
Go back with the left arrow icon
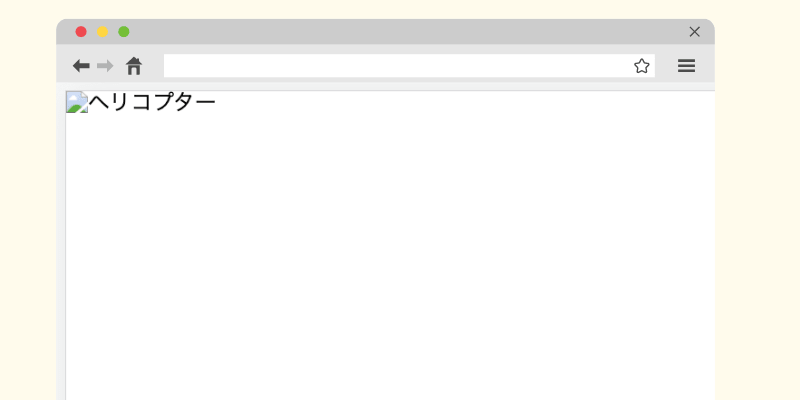[x=81, y=66]
